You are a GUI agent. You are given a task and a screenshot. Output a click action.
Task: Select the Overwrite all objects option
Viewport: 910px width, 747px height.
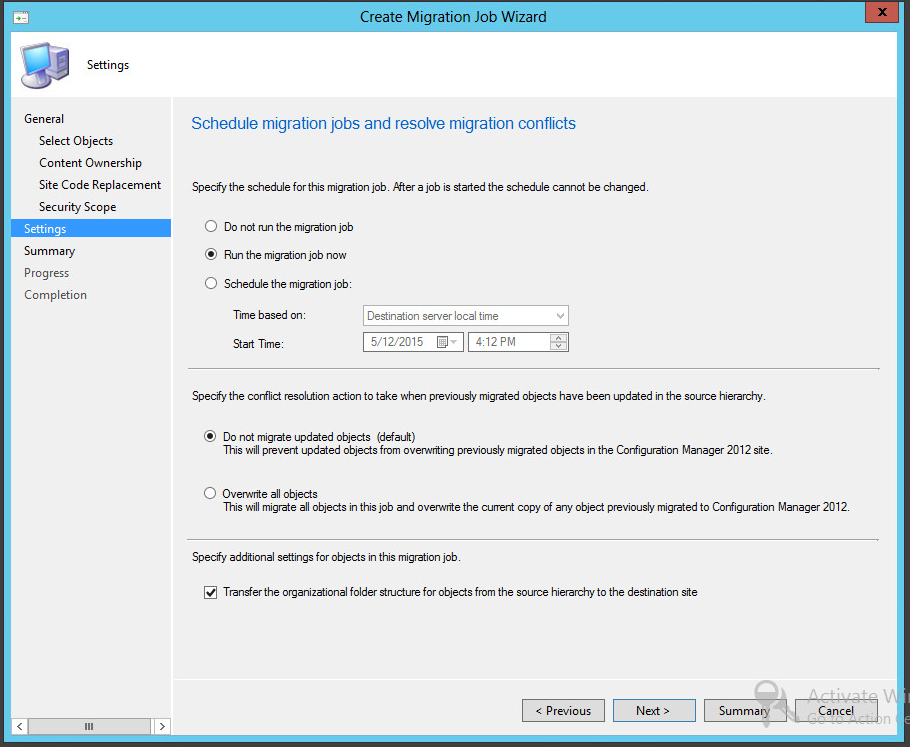tap(211, 494)
